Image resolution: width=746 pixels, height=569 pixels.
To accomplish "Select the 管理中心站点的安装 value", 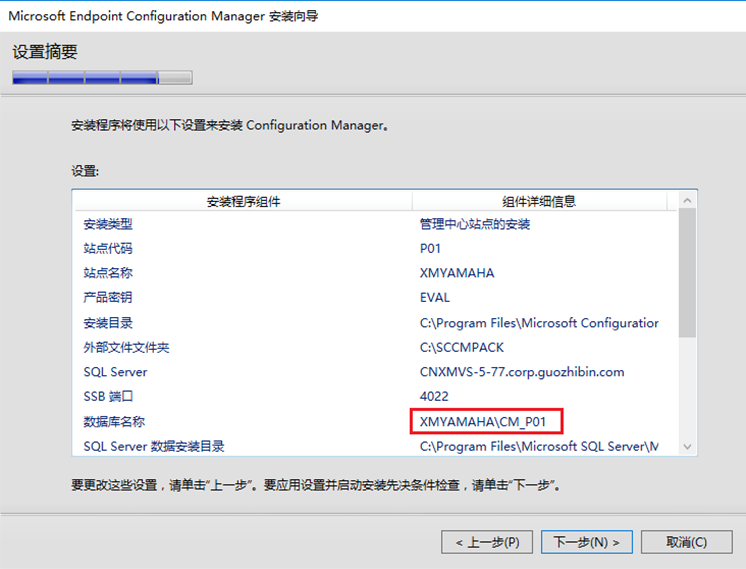I will pyautogui.click(x=475, y=224).
